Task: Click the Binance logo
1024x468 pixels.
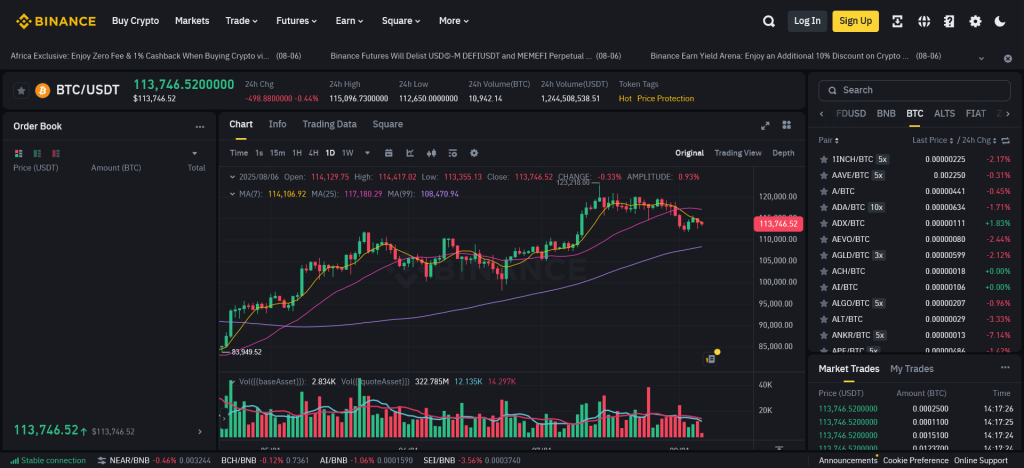Action: (x=56, y=21)
